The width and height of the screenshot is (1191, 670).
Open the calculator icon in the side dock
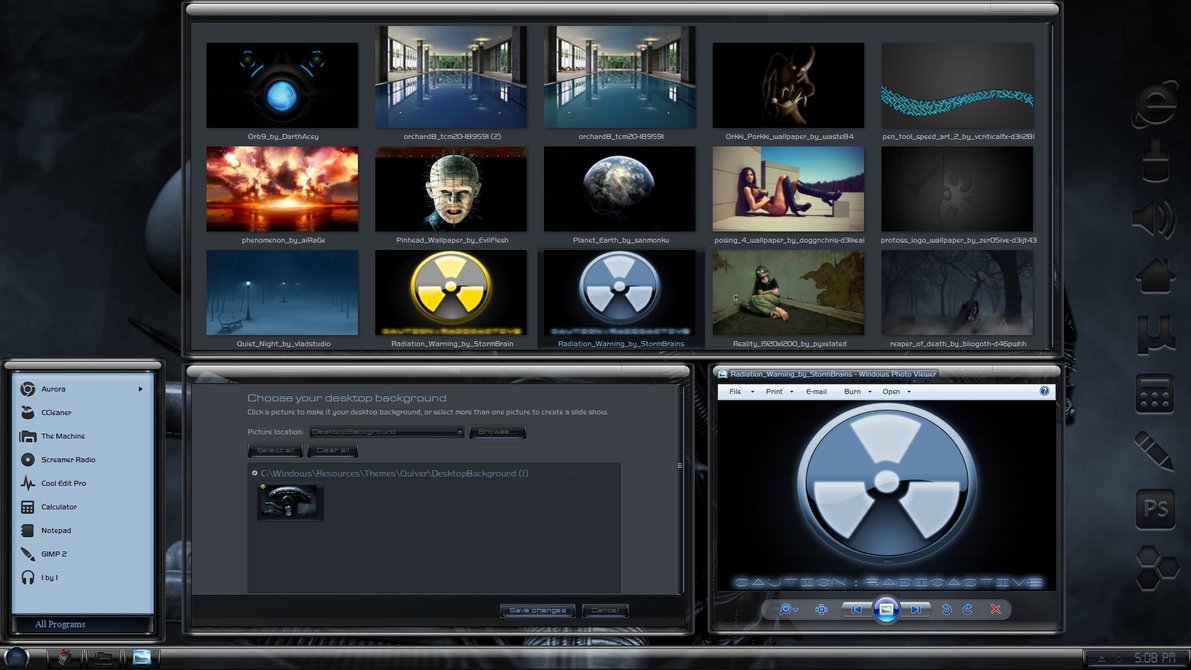1154,394
